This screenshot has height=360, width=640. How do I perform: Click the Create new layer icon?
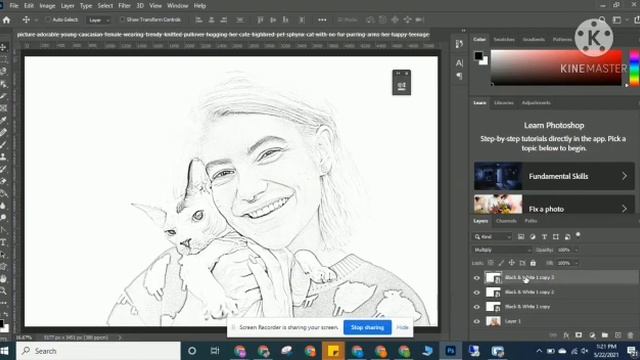click(618, 335)
